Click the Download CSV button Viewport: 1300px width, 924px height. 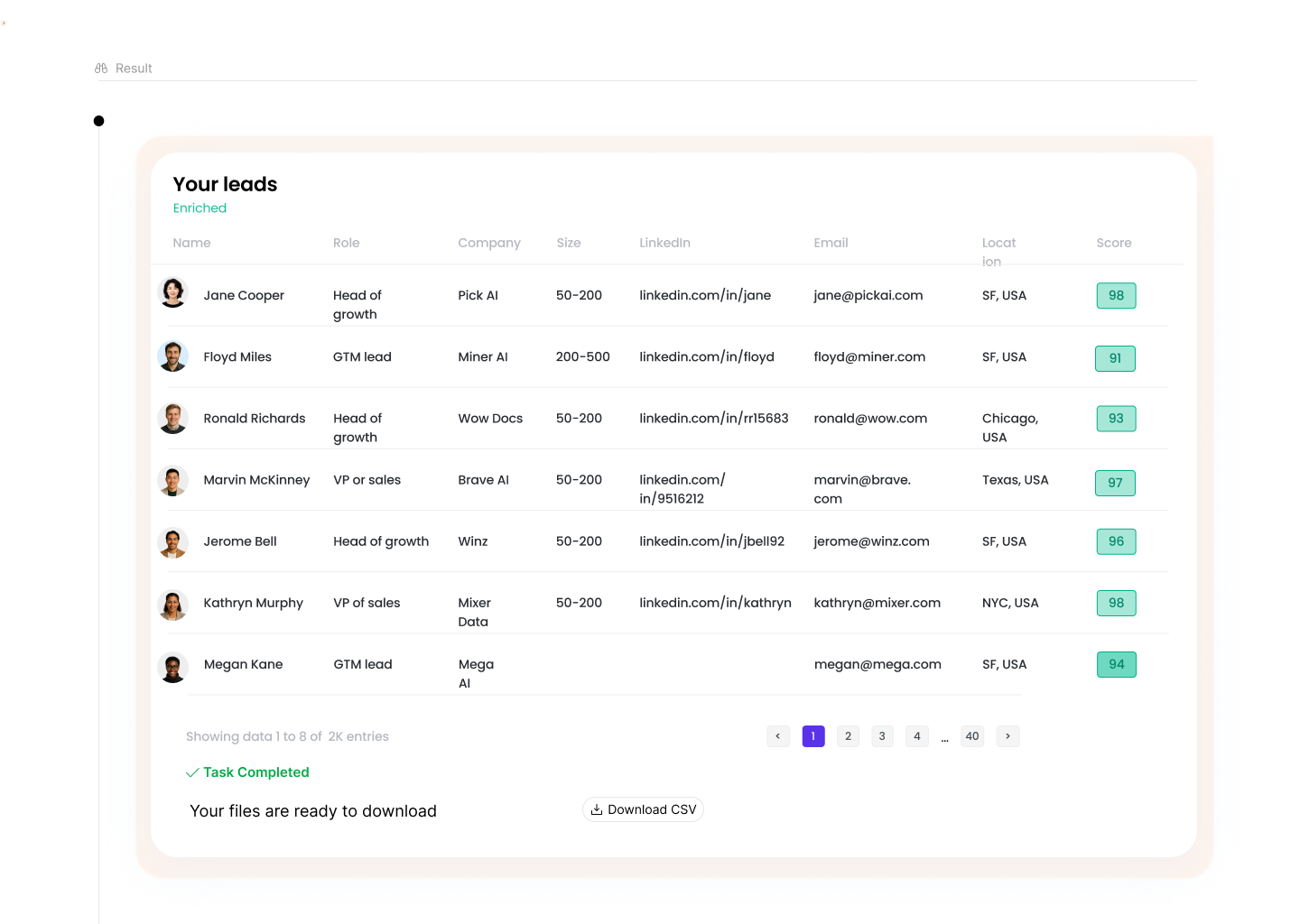click(x=643, y=809)
